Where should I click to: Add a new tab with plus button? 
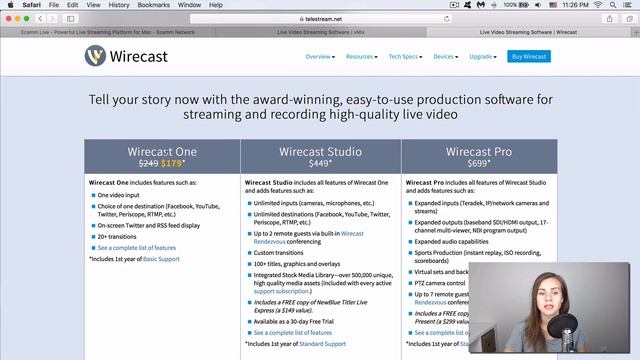coord(636,32)
